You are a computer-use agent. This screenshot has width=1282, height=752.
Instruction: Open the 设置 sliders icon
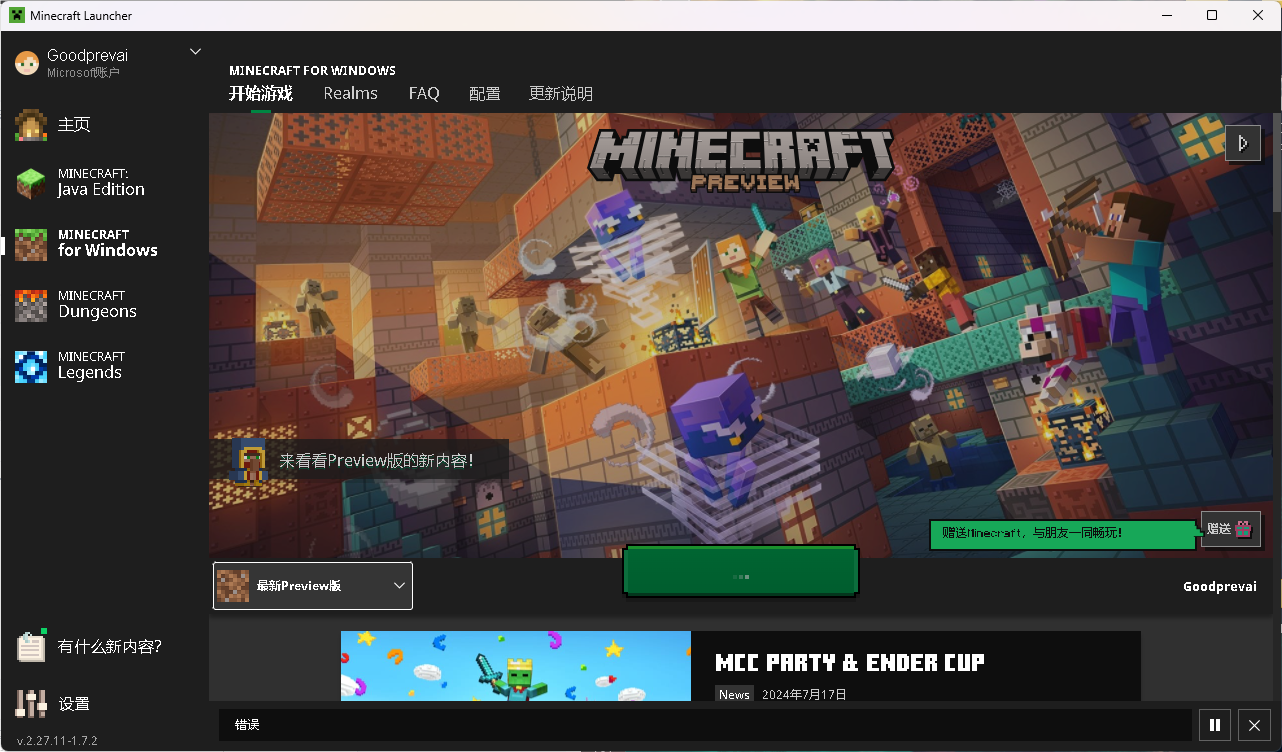[x=31, y=704]
